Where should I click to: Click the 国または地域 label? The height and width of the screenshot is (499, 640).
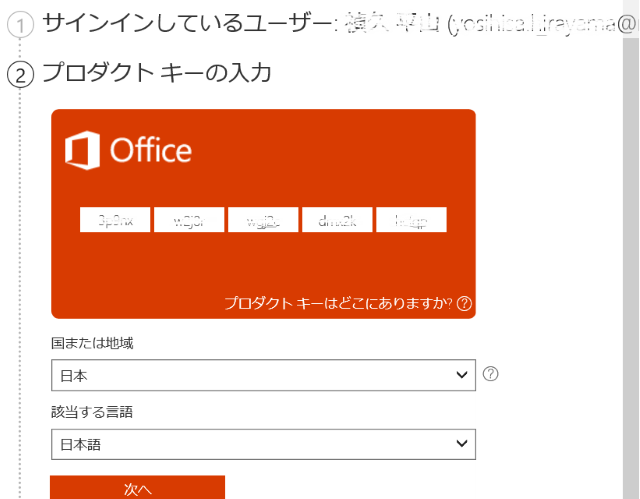[x=92, y=343]
